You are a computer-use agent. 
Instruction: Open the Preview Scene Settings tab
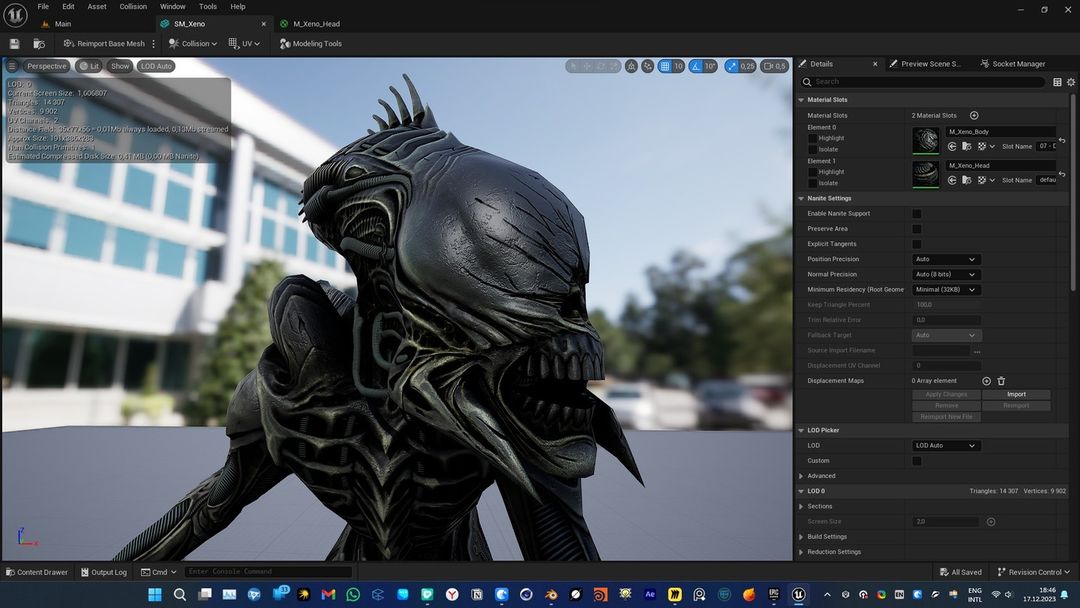[x=924, y=64]
